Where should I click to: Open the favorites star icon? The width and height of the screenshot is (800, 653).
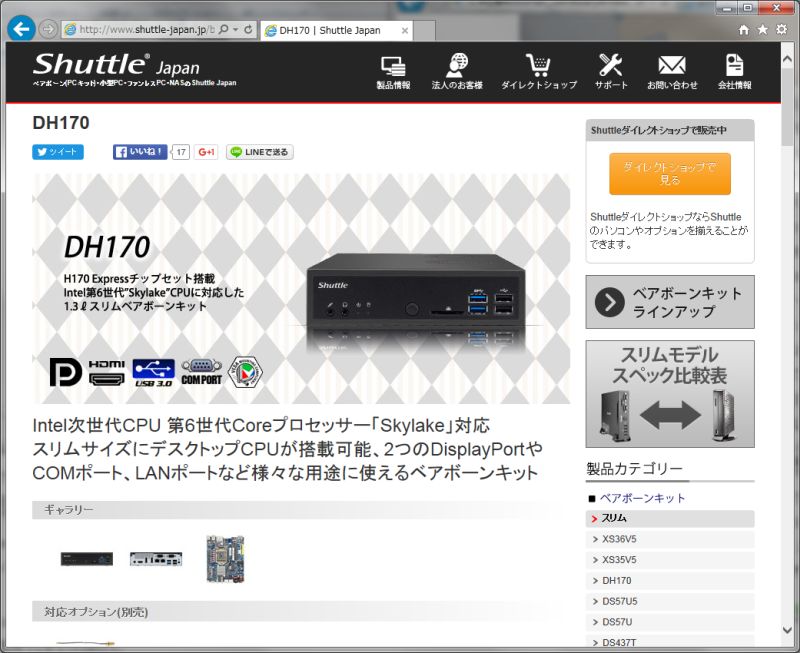(x=763, y=30)
